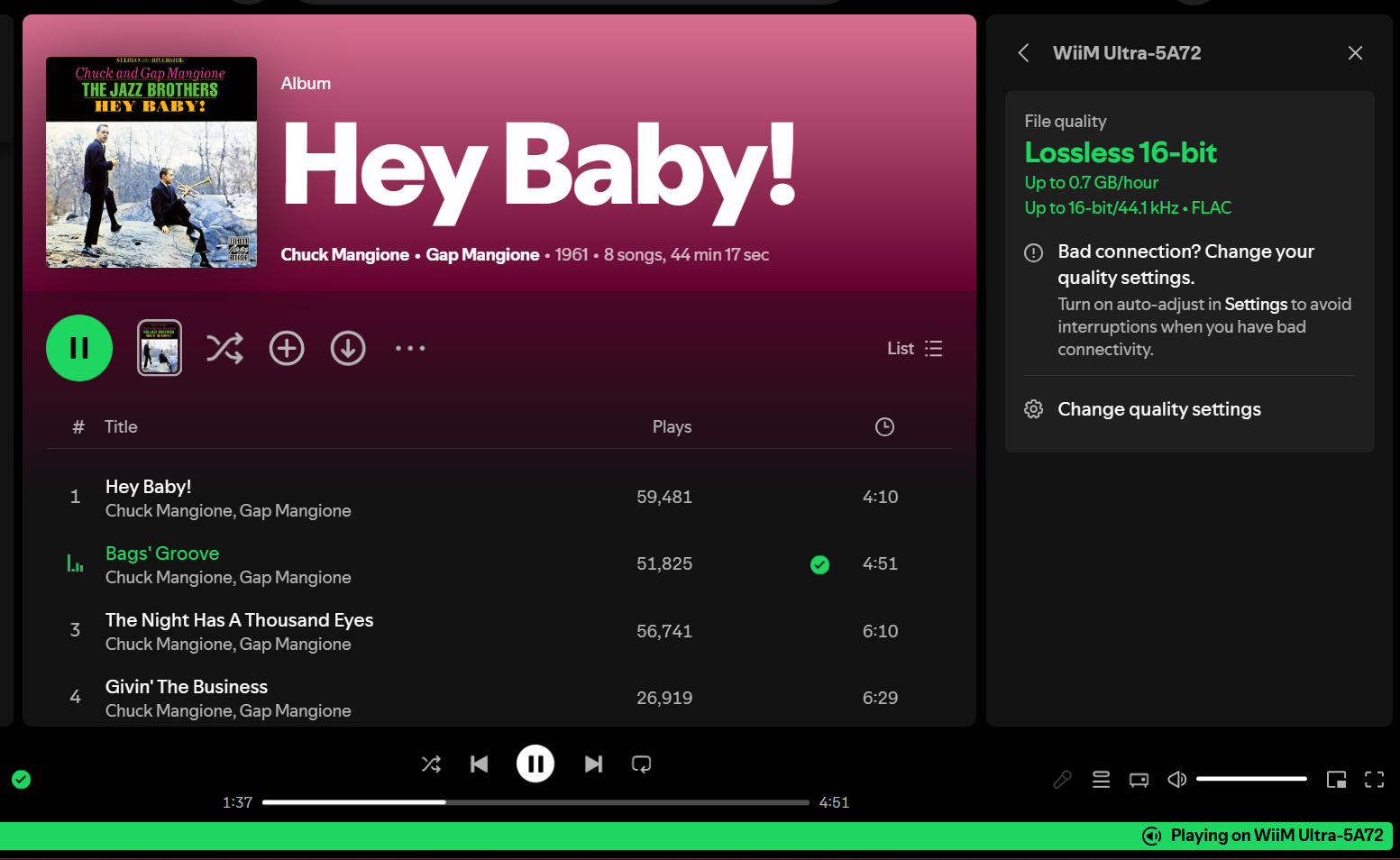
Task: Open the Settings link in the auto-adjust tip
Action: point(1256,305)
